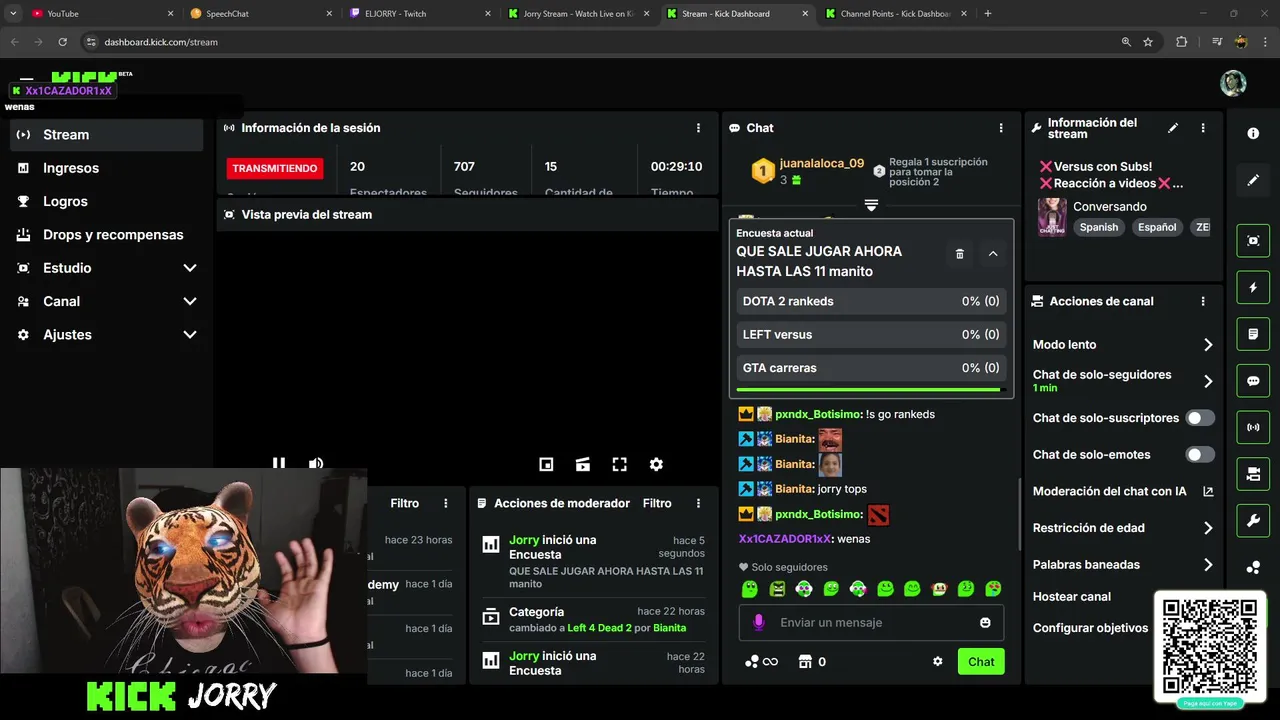Image resolution: width=1280 pixels, height=720 pixels.
Task: Focus the Enviar un mensaje input
Action: [x=870, y=622]
